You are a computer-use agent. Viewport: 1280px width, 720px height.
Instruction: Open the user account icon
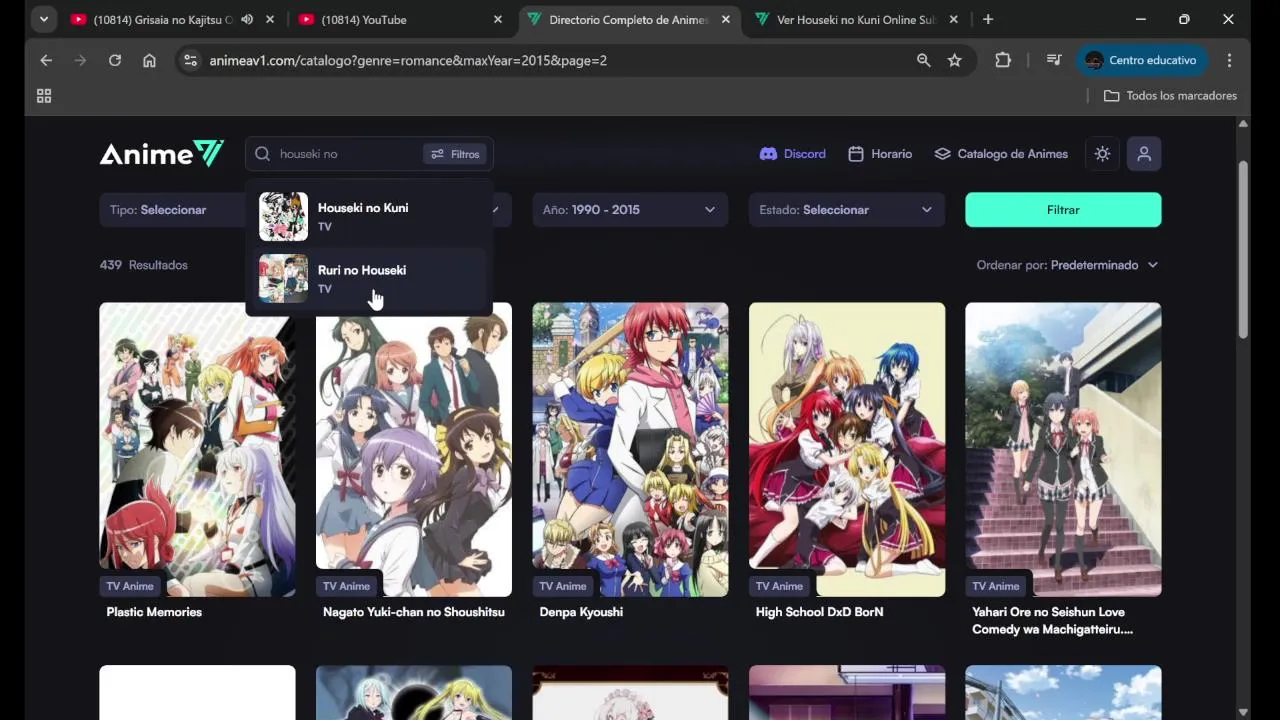tap(1144, 154)
